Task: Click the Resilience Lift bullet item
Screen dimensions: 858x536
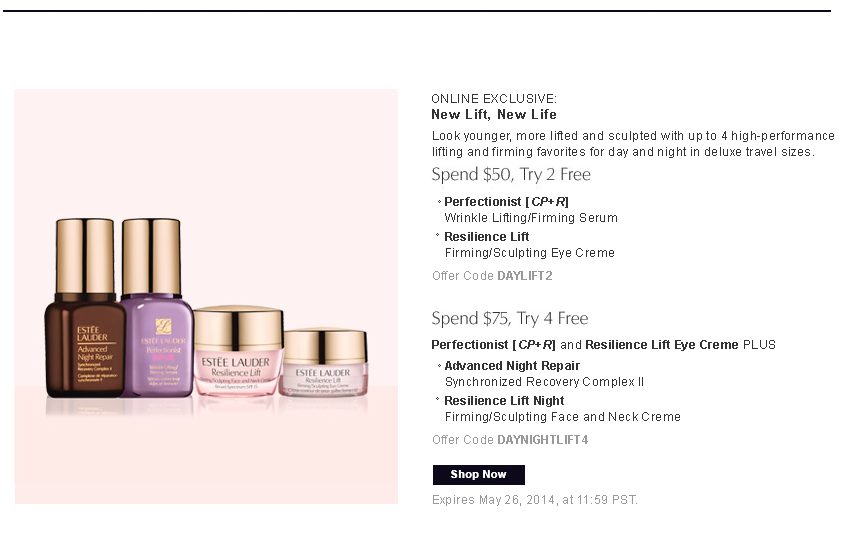Action: tap(486, 237)
